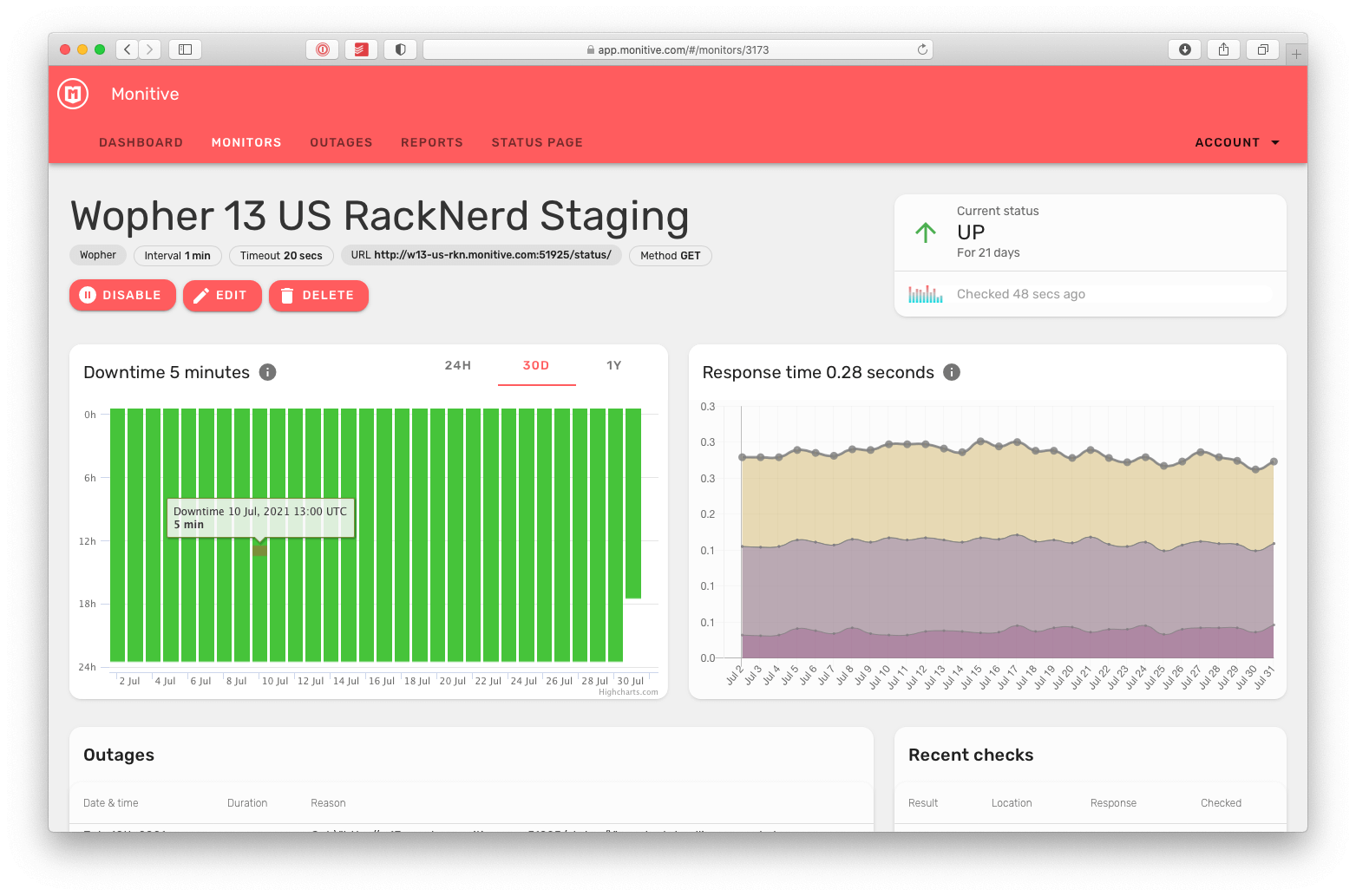Click the red Todoist extension icon
This screenshot has width=1356, height=896.
(x=362, y=49)
